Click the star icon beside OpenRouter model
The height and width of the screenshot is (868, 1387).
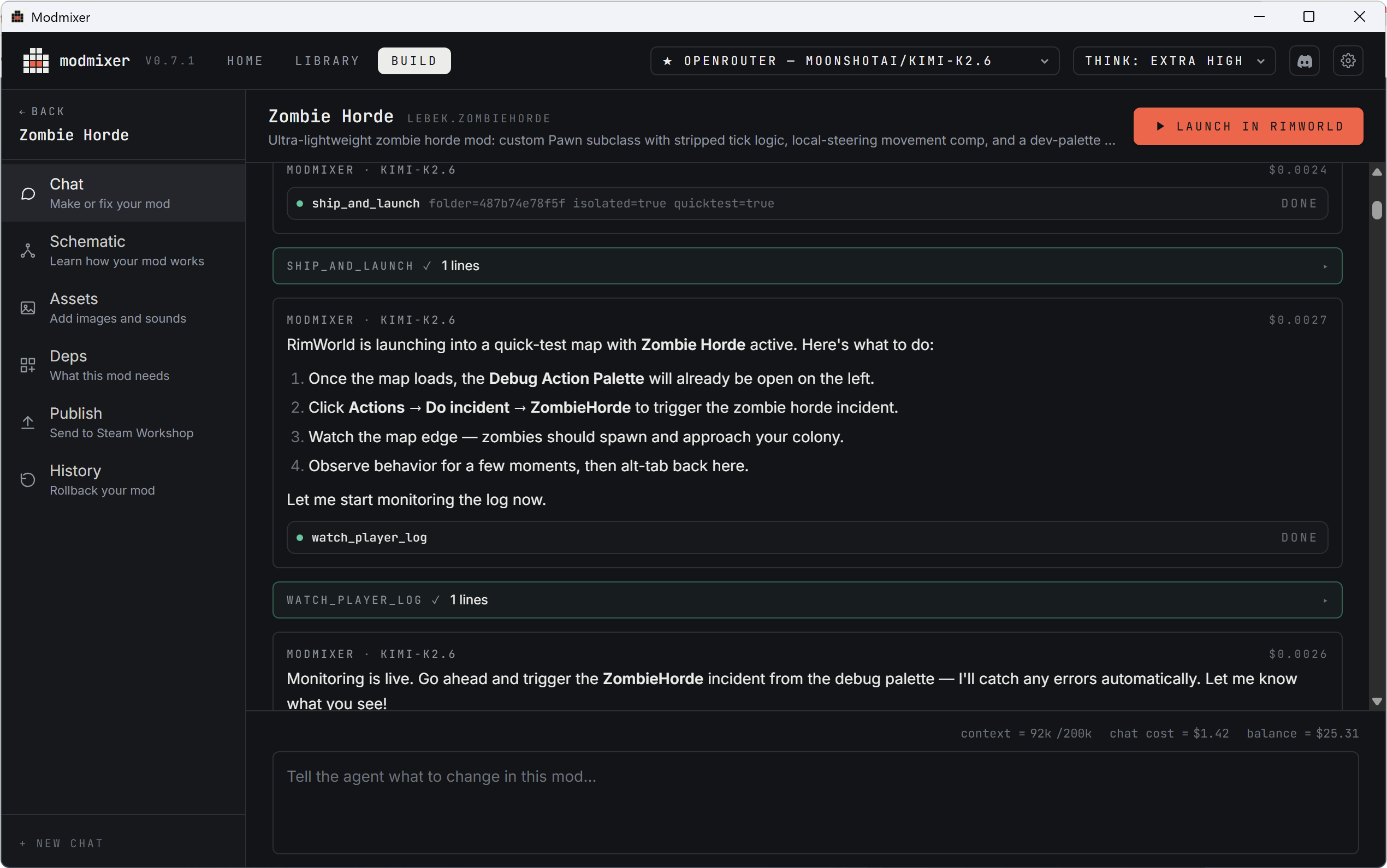(667, 61)
